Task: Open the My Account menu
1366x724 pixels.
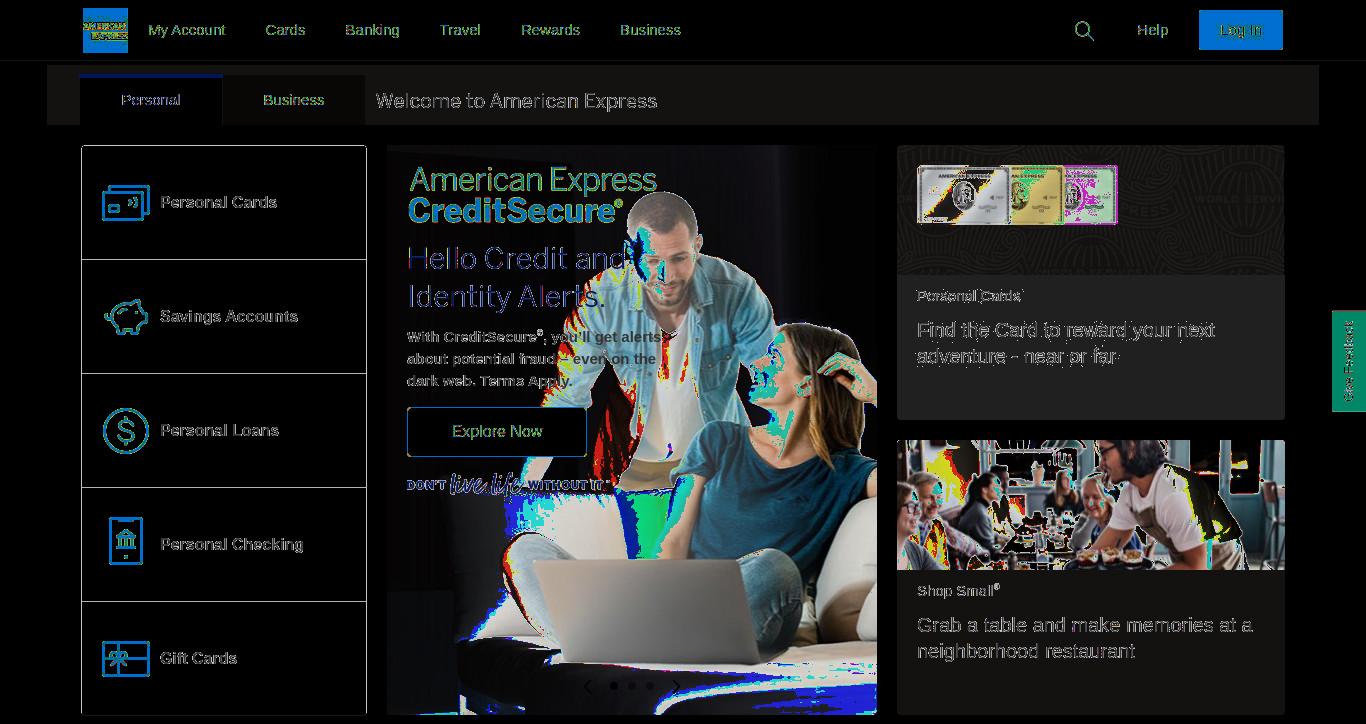Action: click(187, 30)
